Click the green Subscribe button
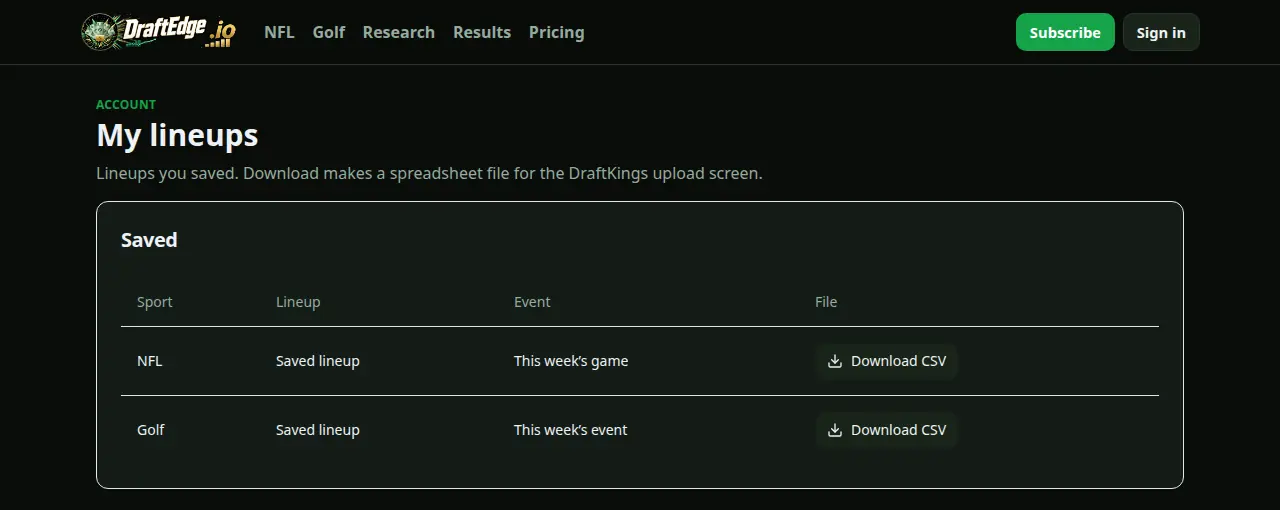1280x510 pixels. 1065,32
